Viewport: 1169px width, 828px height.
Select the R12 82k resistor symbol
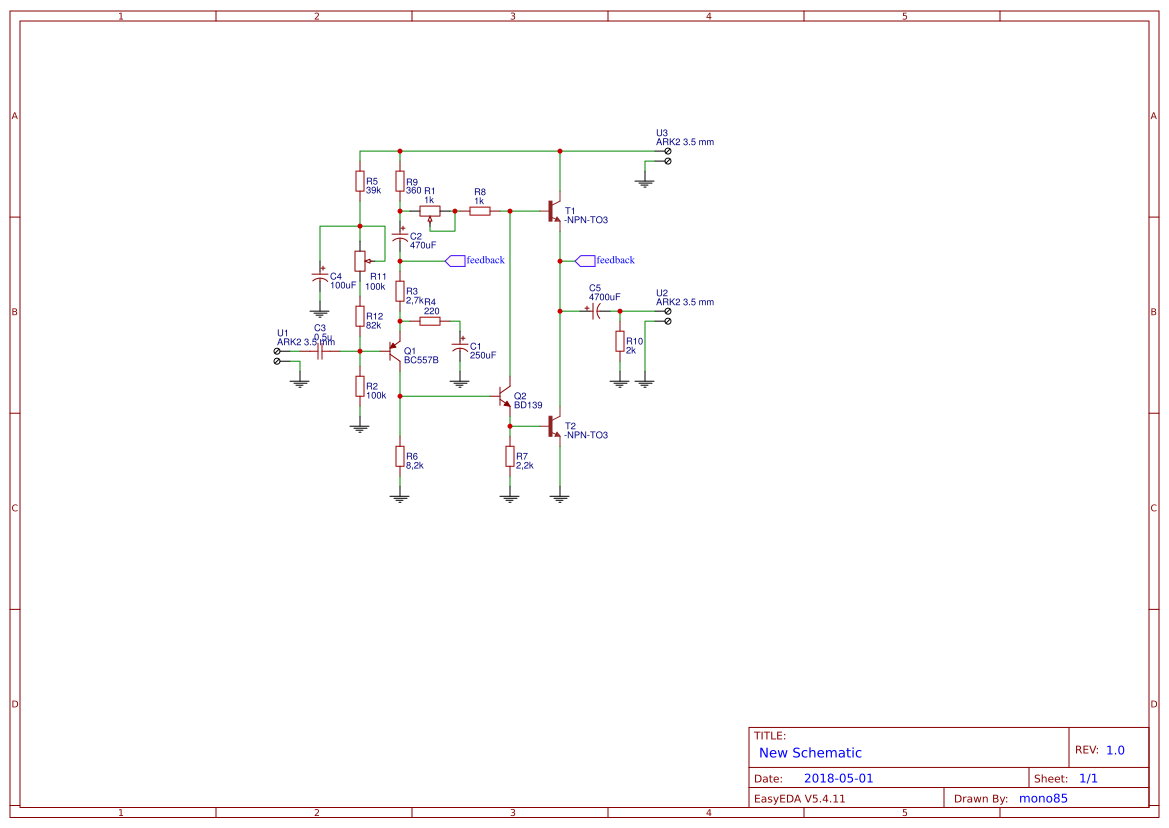pos(360,316)
